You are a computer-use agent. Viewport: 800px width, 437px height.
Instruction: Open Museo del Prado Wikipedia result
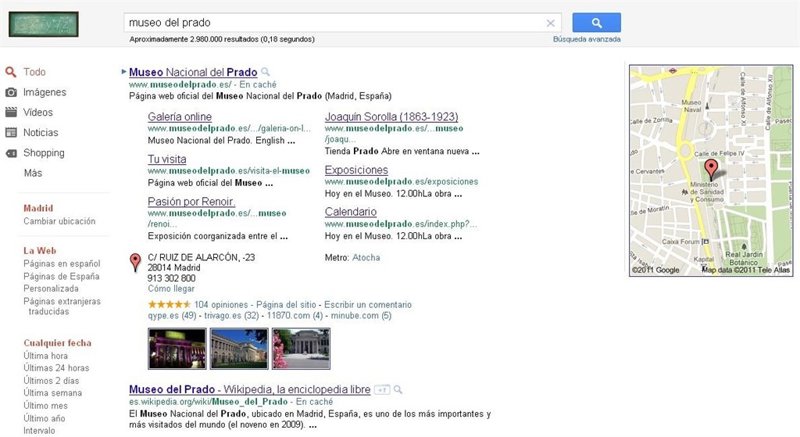coord(249,390)
